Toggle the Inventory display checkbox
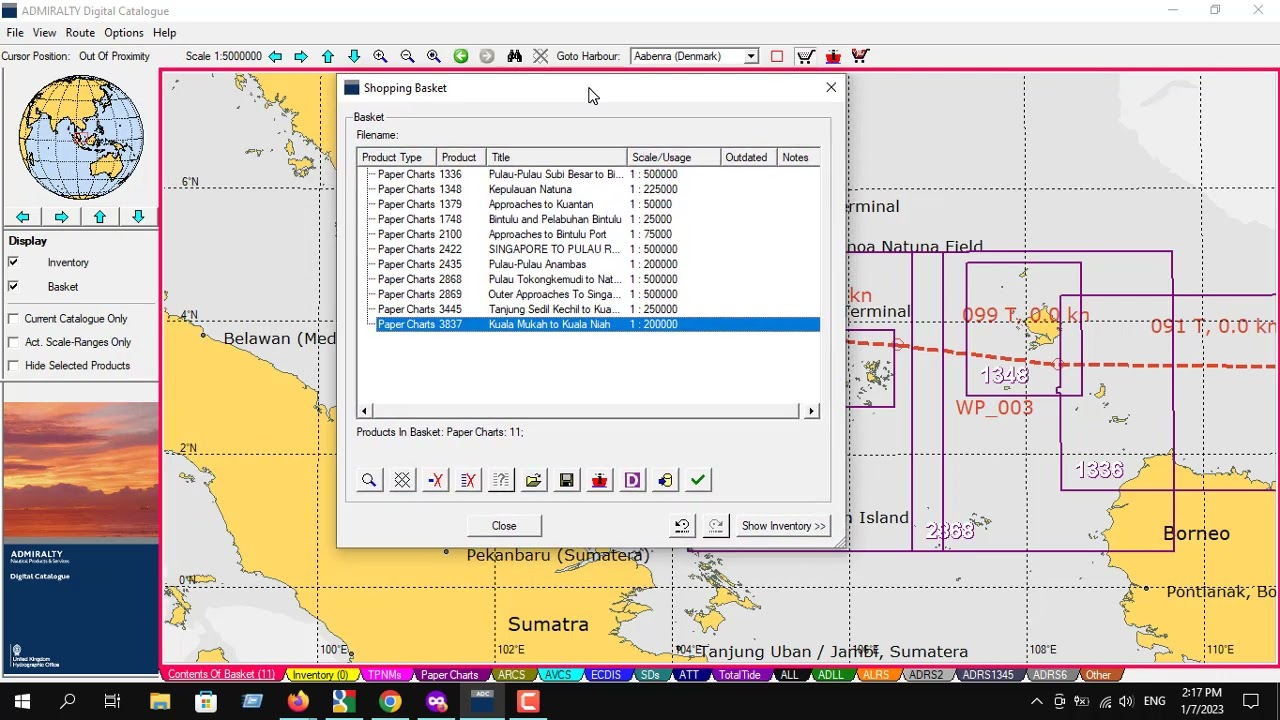Viewport: 1280px width, 720px height. tap(13, 262)
